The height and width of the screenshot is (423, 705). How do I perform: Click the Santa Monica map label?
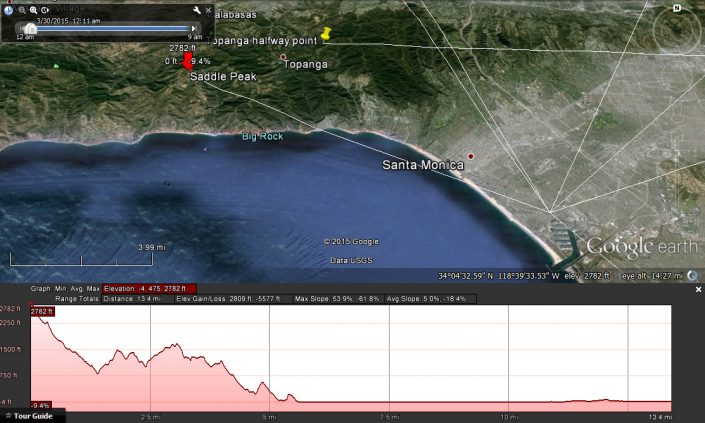point(423,165)
